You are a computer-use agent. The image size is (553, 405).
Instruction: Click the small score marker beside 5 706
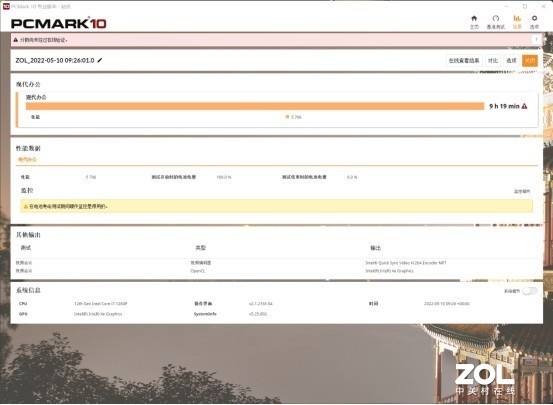point(287,117)
